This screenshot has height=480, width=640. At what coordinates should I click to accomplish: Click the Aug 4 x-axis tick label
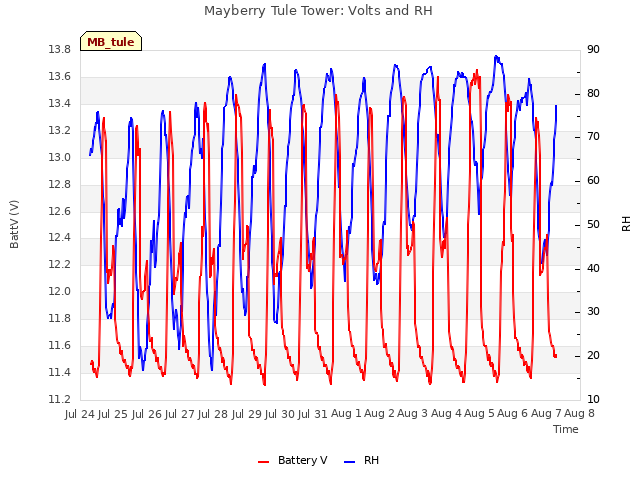point(446,413)
